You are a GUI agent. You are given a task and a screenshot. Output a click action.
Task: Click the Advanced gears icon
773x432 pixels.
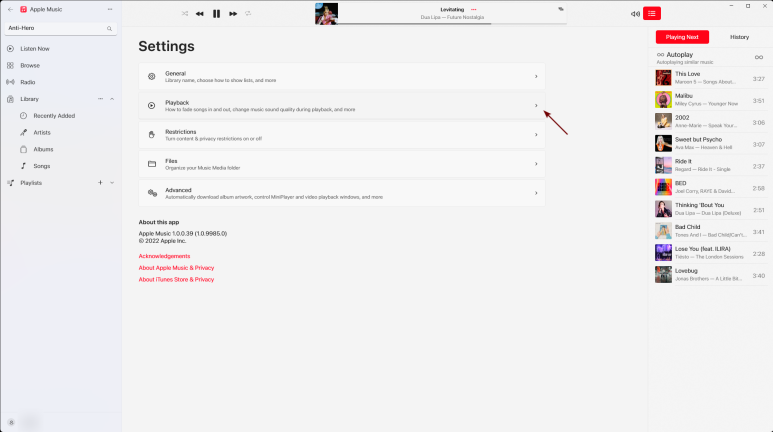pyautogui.click(x=152, y=193)
